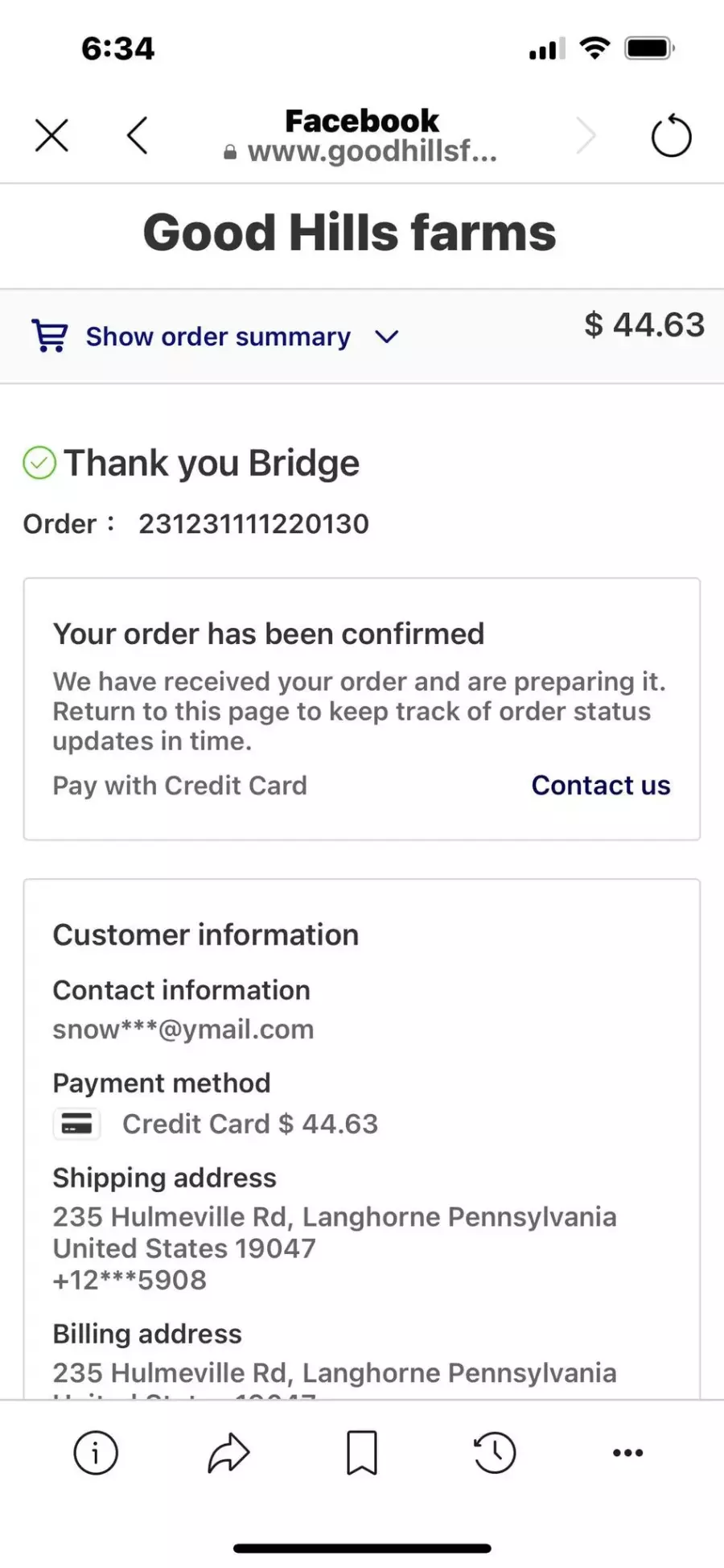
Task: Tap the forward navigation chevron
Action: pos(586,135)
